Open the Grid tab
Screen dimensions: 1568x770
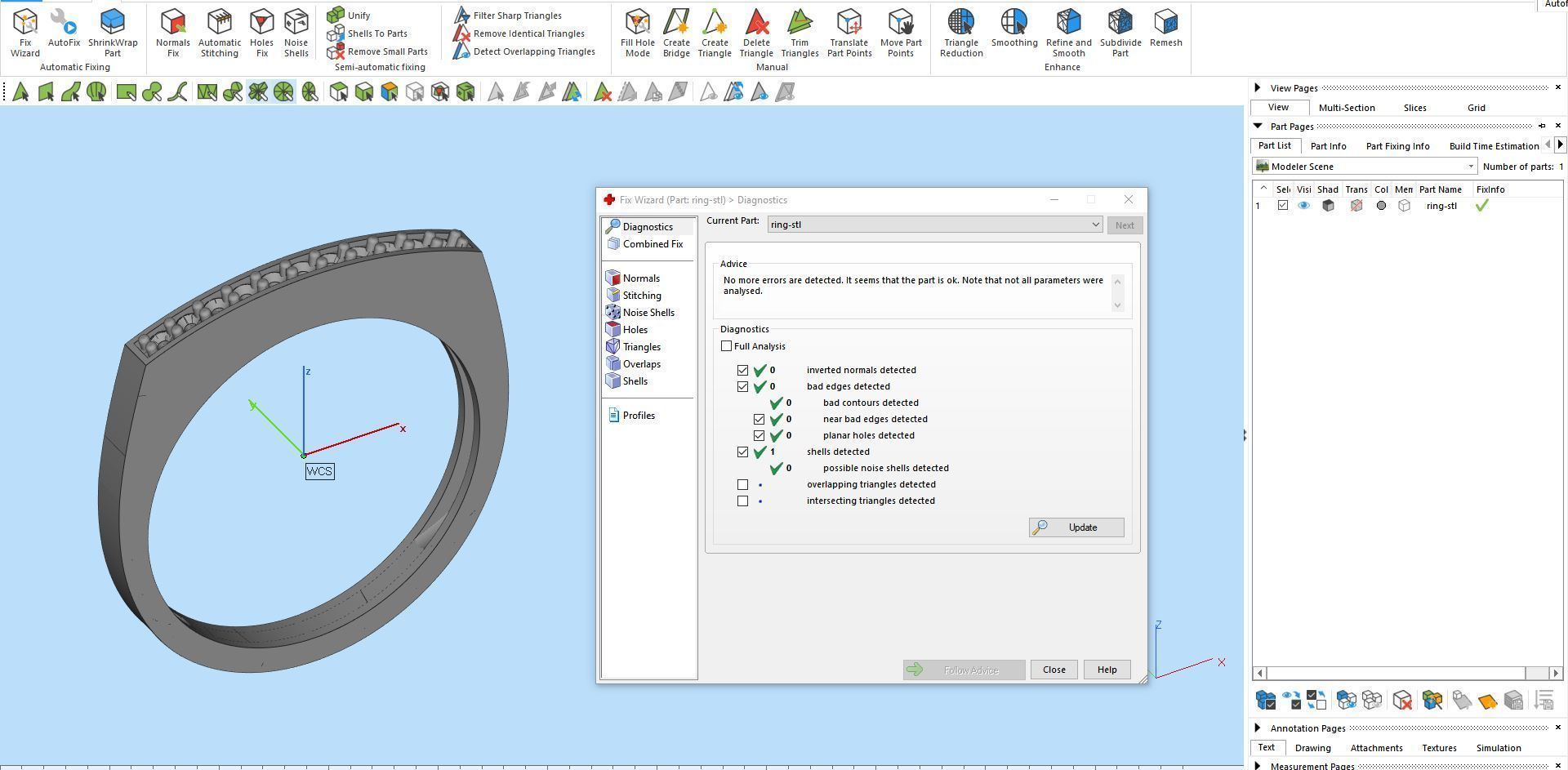tap(1476, 108)
